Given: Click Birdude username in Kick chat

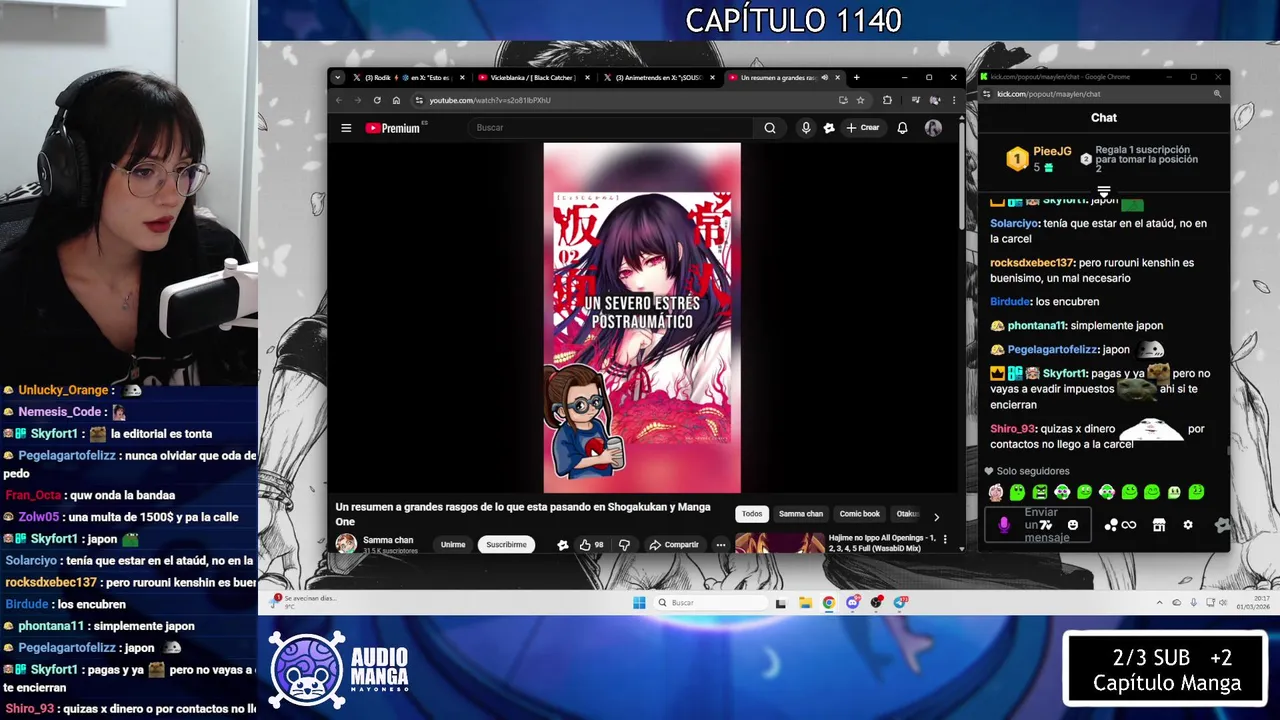Looking at the screenshot, I should point(1010,302).
